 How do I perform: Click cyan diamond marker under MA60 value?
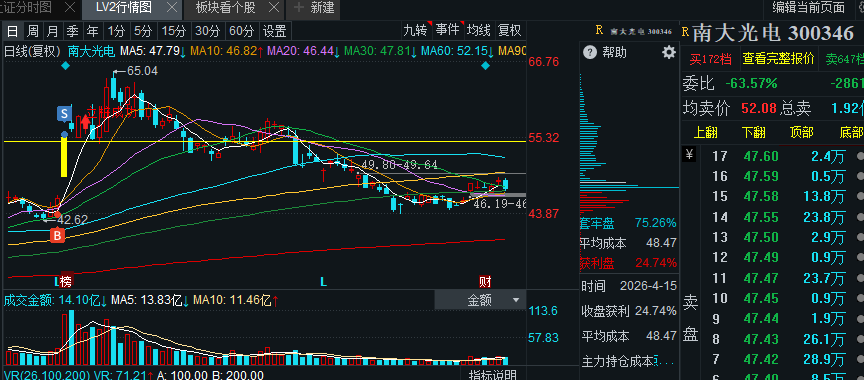tap(485, 66)
